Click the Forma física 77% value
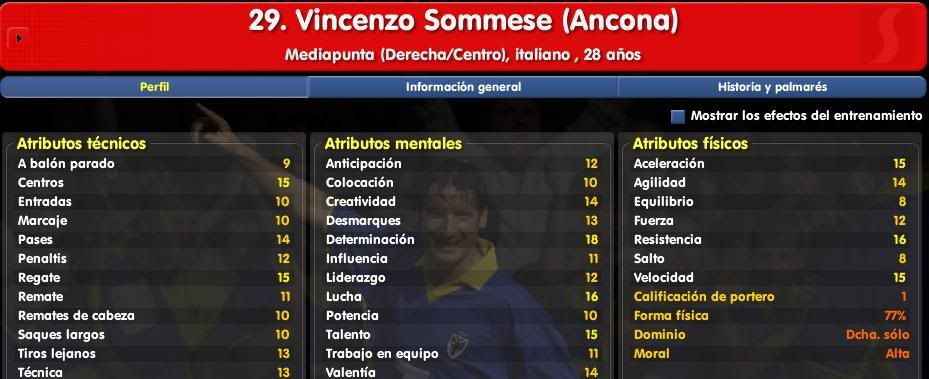This screenshot has height=379, width=929. coord(892,316)
